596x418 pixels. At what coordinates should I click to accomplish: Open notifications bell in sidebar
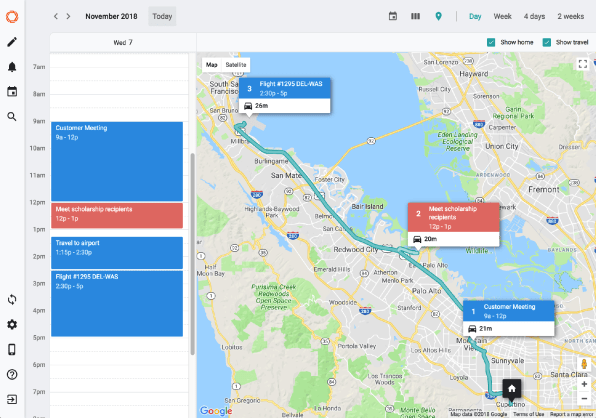pyautogui.click(x=12, y=67)
